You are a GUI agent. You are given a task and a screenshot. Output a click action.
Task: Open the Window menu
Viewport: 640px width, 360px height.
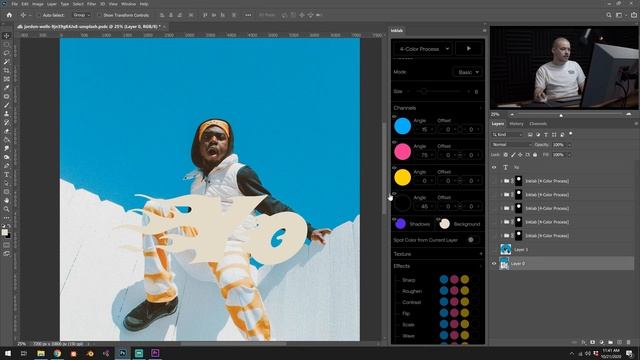coord(128,4)
